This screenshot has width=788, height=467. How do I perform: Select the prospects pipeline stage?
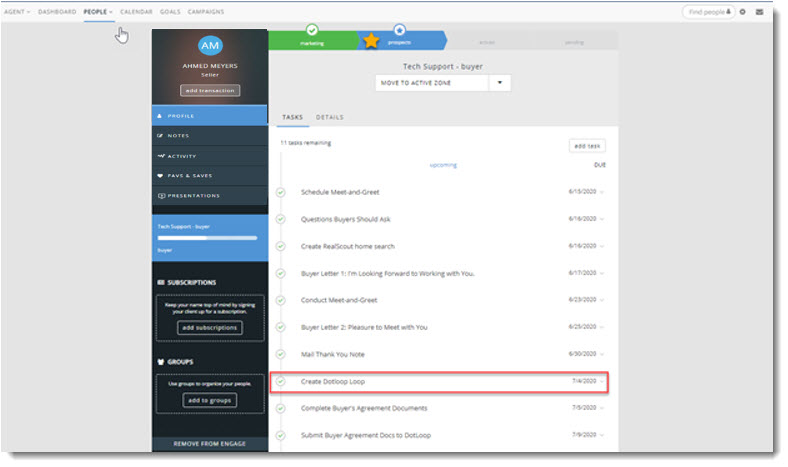(400, 43)
